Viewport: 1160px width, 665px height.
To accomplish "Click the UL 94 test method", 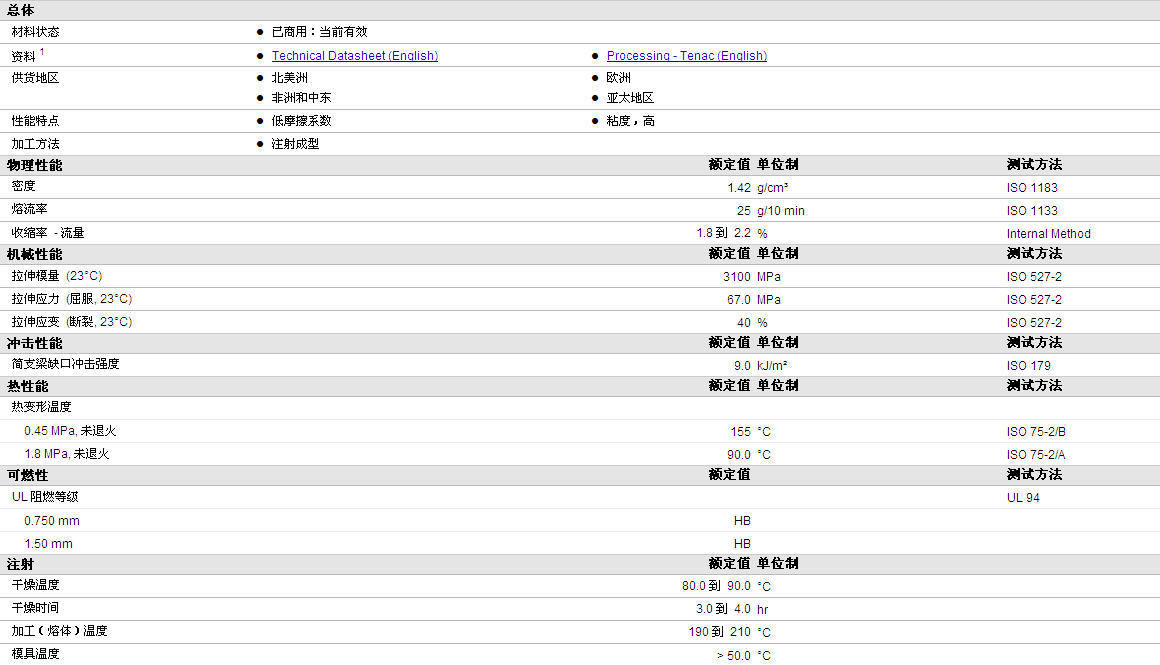I will [1023, 497].
